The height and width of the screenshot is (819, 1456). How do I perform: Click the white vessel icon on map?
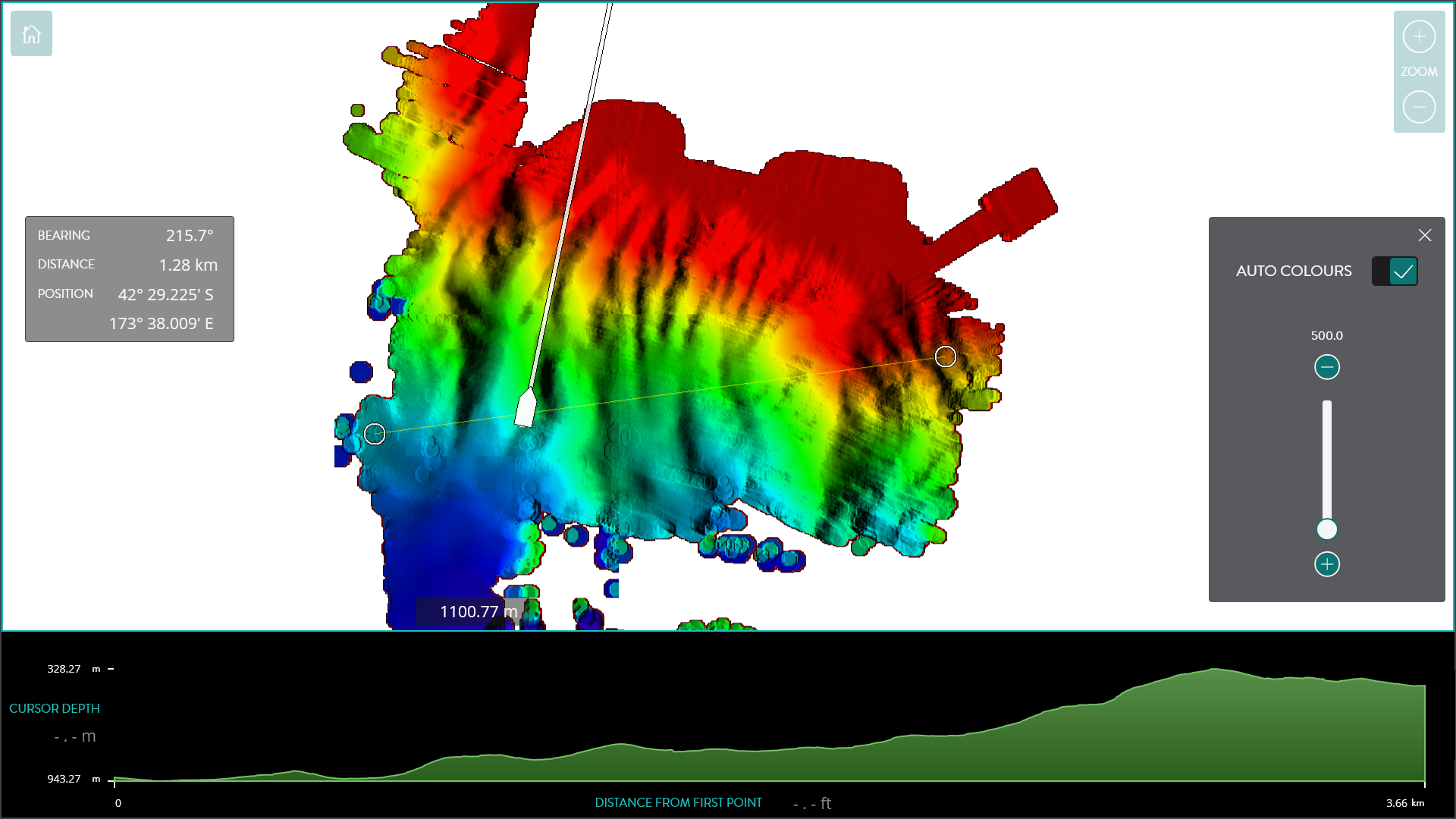[526, 408]
